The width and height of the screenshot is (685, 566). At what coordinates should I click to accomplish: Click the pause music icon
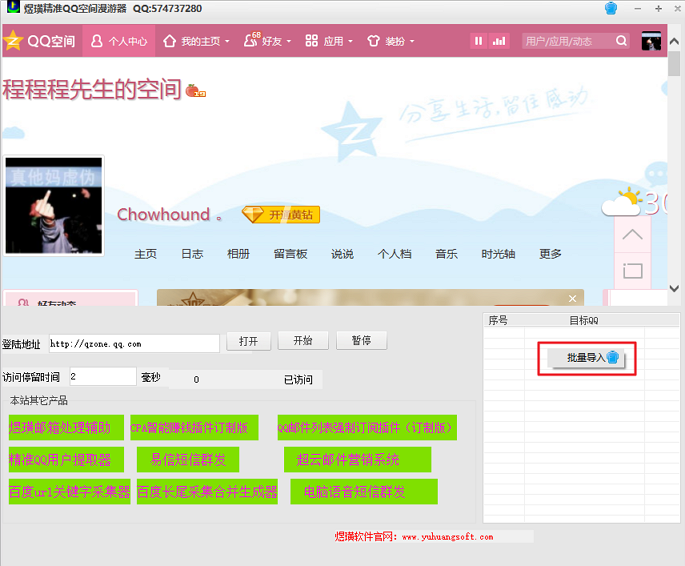click(x=478, y=41)
